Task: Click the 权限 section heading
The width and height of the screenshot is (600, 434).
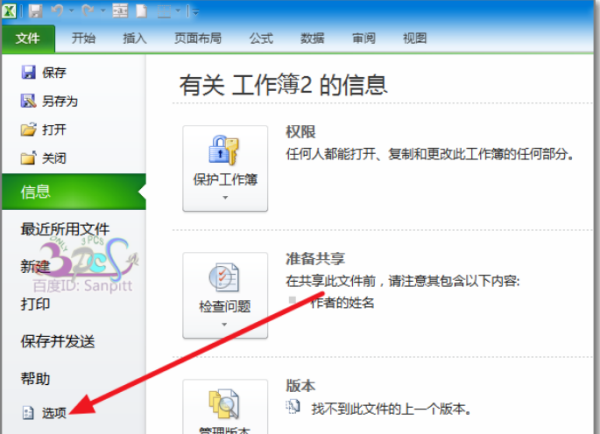Action: coord(300,132)
